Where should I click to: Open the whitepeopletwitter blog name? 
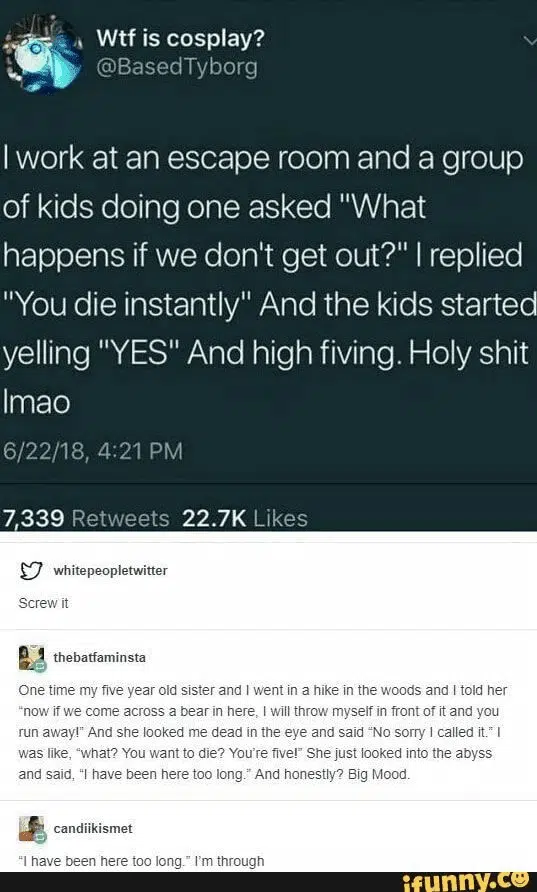110,571
